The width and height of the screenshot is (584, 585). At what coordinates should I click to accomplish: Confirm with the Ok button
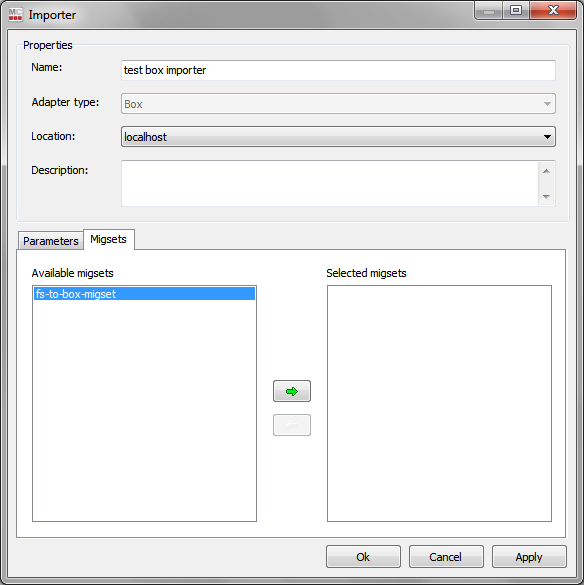pyautogui.click(x=363, y=557)
